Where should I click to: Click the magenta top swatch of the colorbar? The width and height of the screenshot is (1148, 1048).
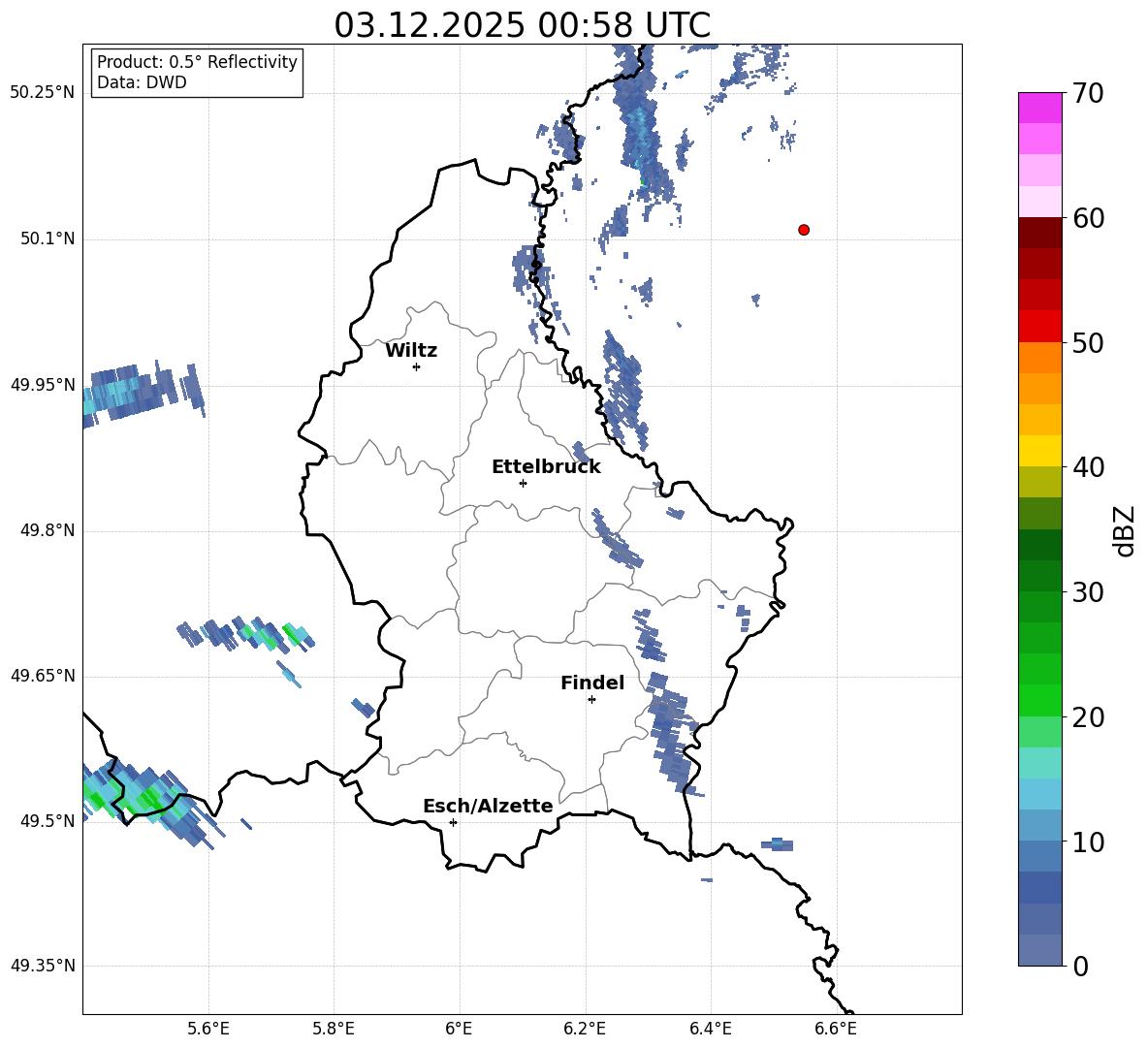click(1040, 108)
